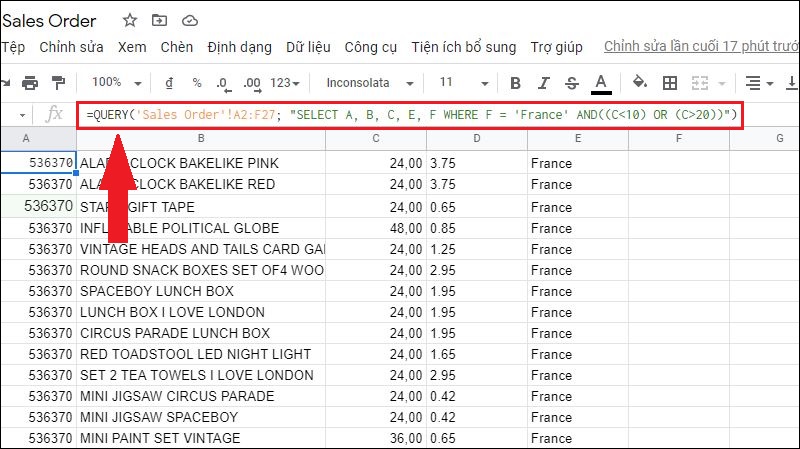This screenshot has width=800, height=449.
Task: Open the Trợ giúp menu
Action: [556, 47]
